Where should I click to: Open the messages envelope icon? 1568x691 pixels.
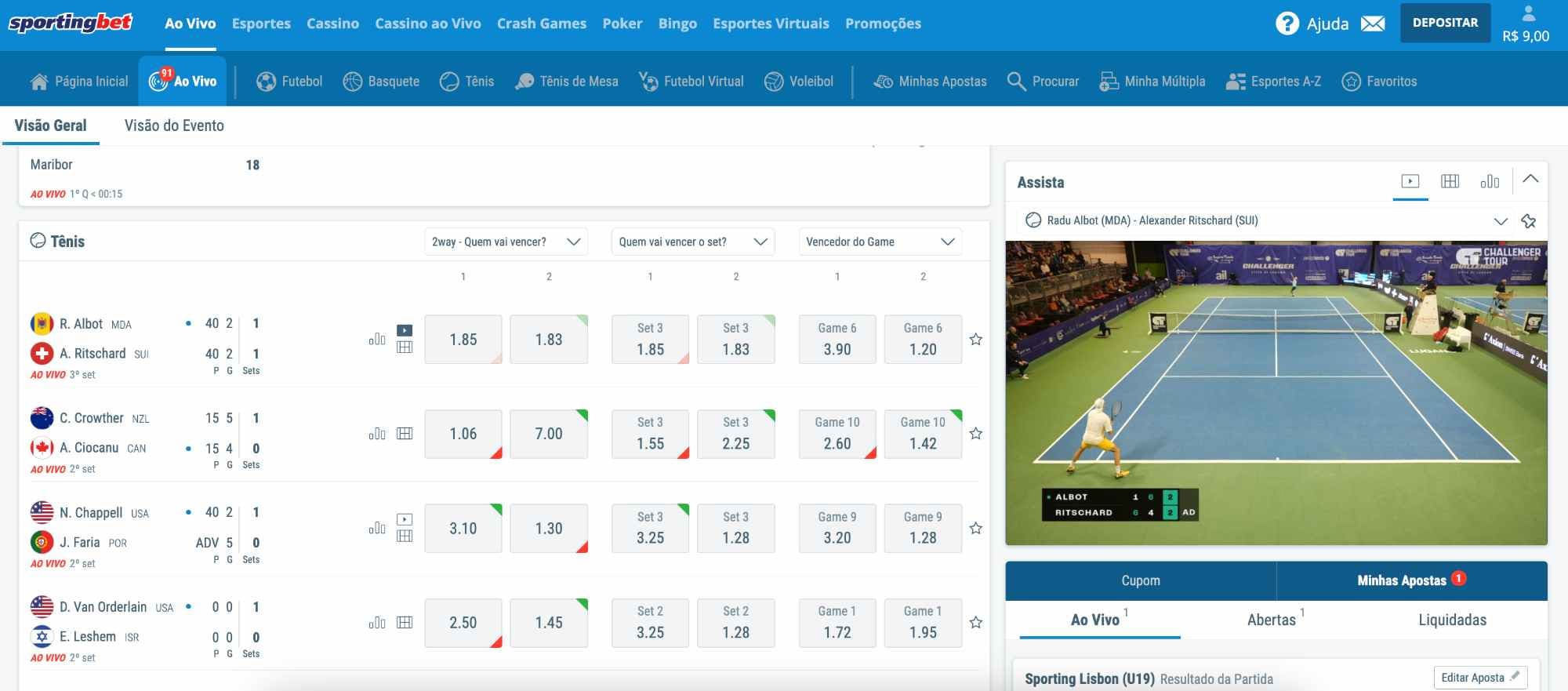point(1373,24)
